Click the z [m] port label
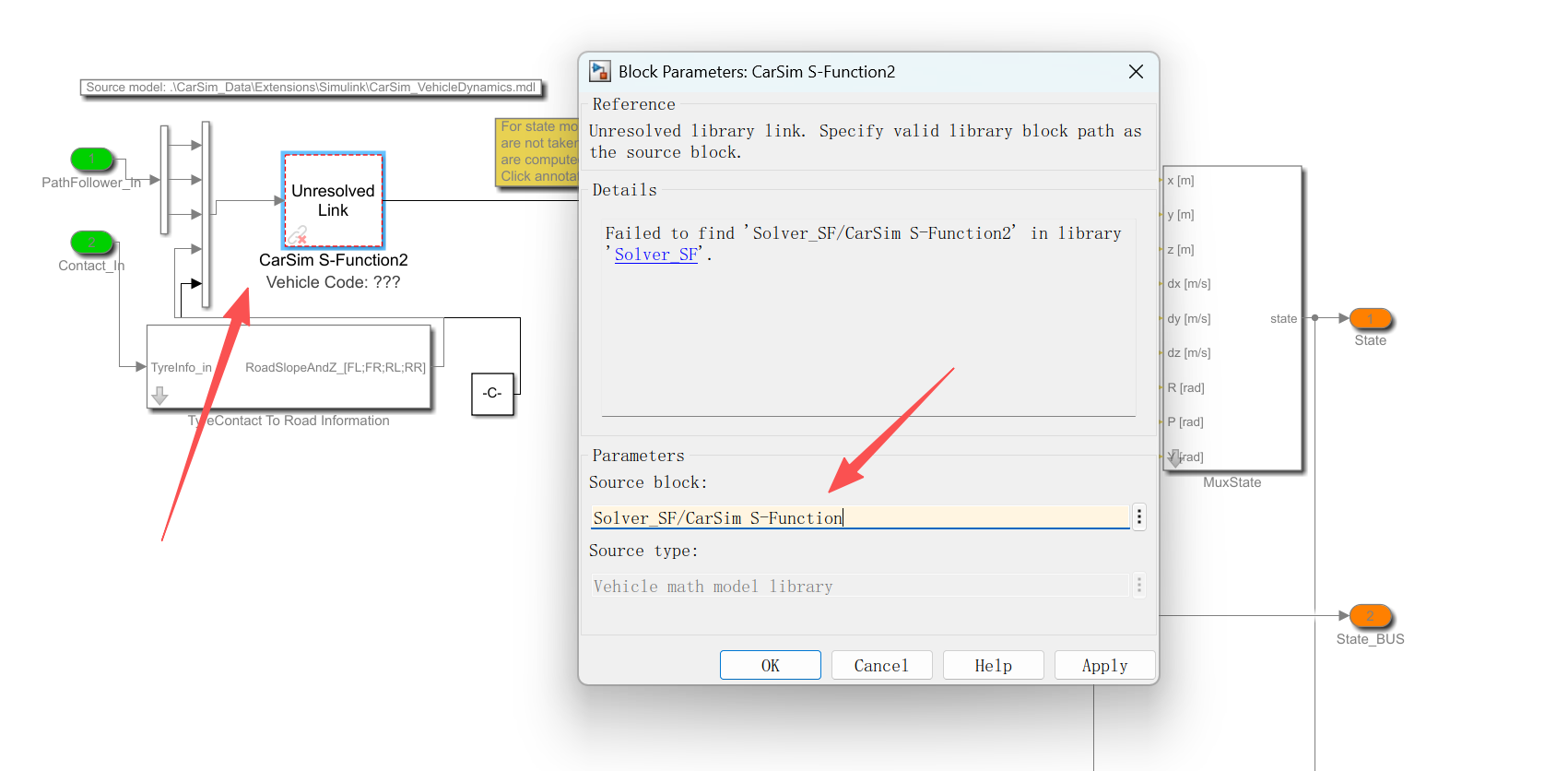Image resolution: width=1568 pixels, height=771 pixels. 1180,249
